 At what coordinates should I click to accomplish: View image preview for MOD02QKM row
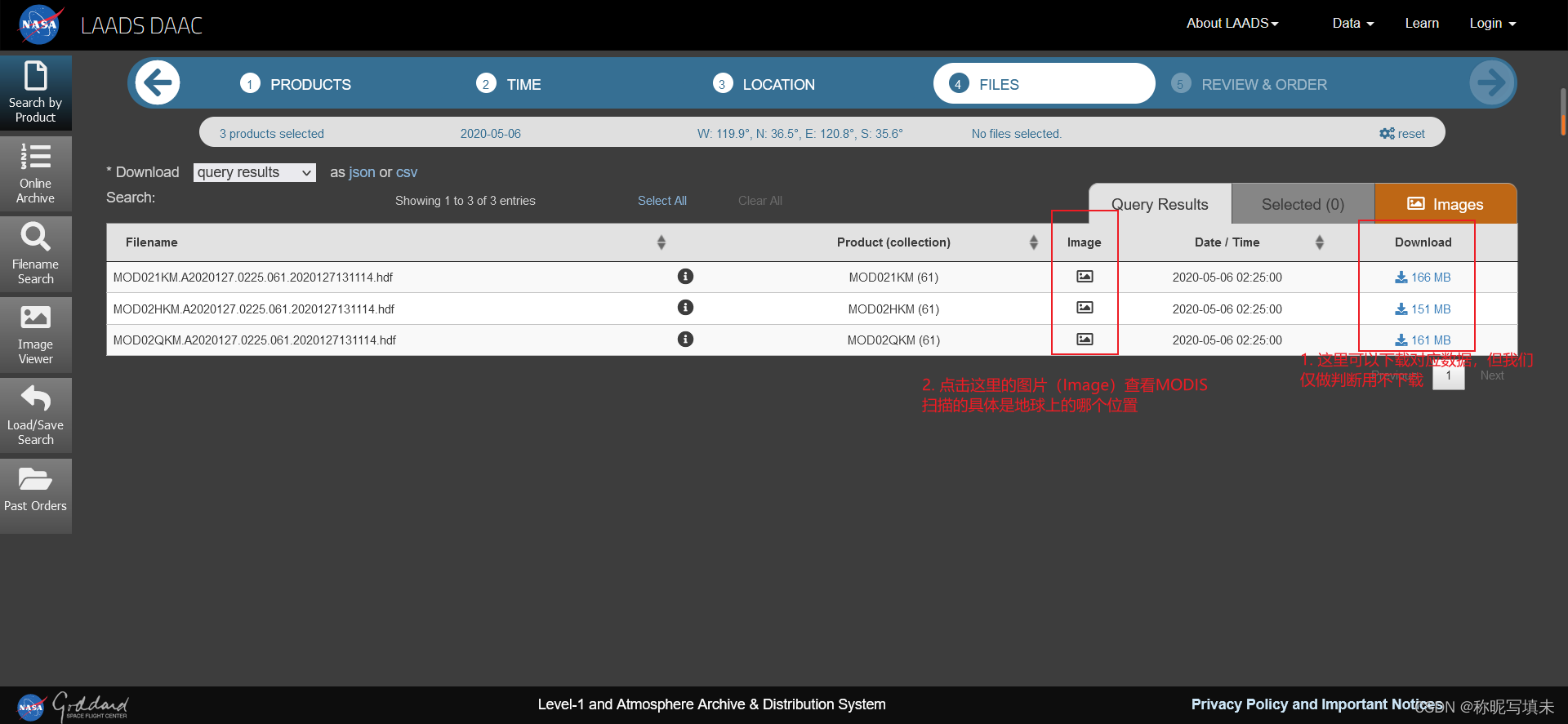tap(1085, 339)
